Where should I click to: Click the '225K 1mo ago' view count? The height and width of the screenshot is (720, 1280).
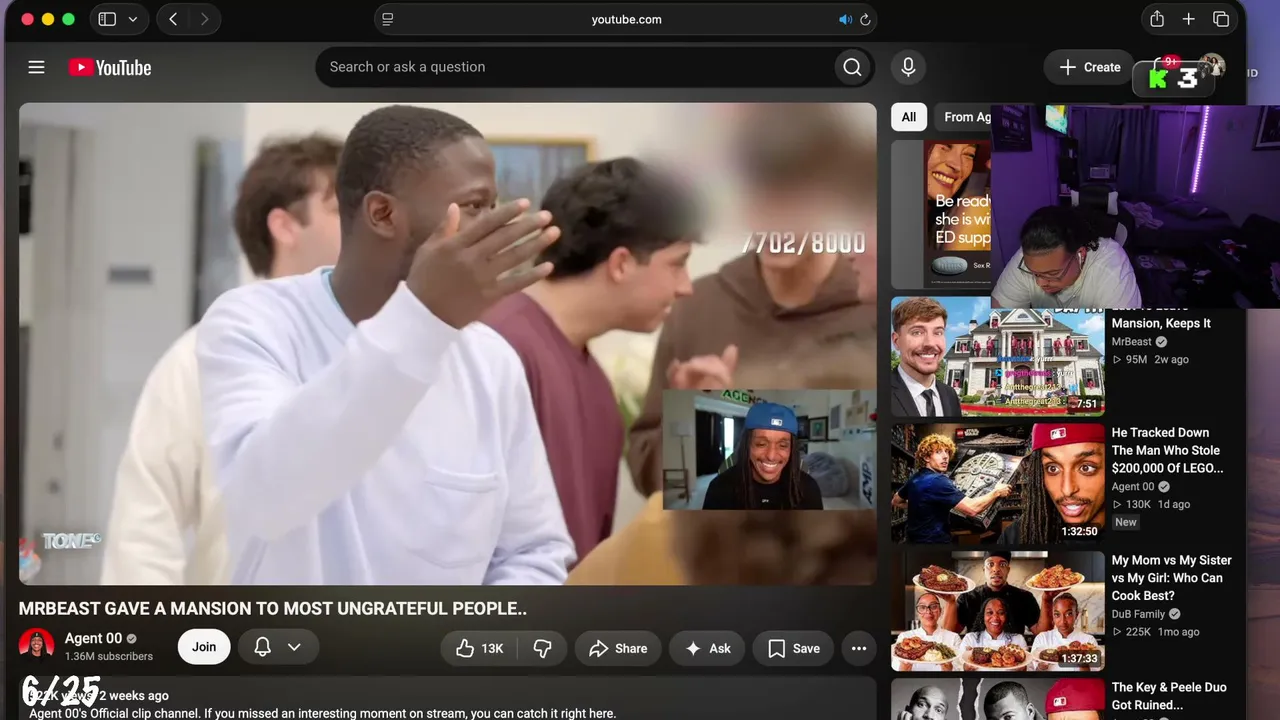coord(1155,632)
